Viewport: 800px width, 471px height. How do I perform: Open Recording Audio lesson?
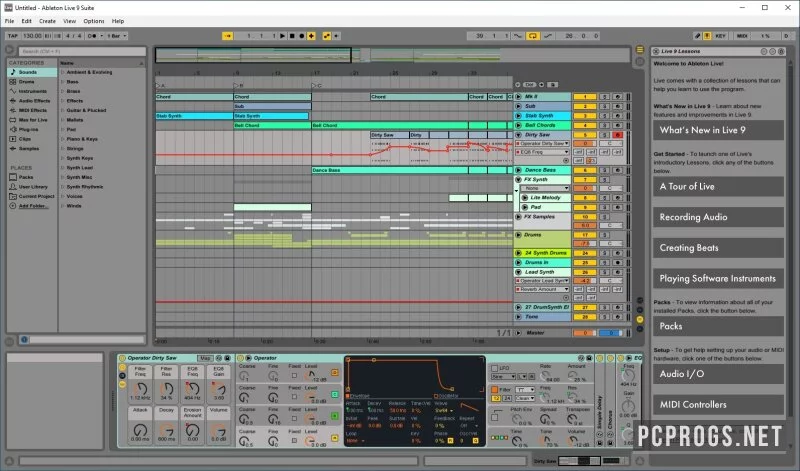coord(718,217)
